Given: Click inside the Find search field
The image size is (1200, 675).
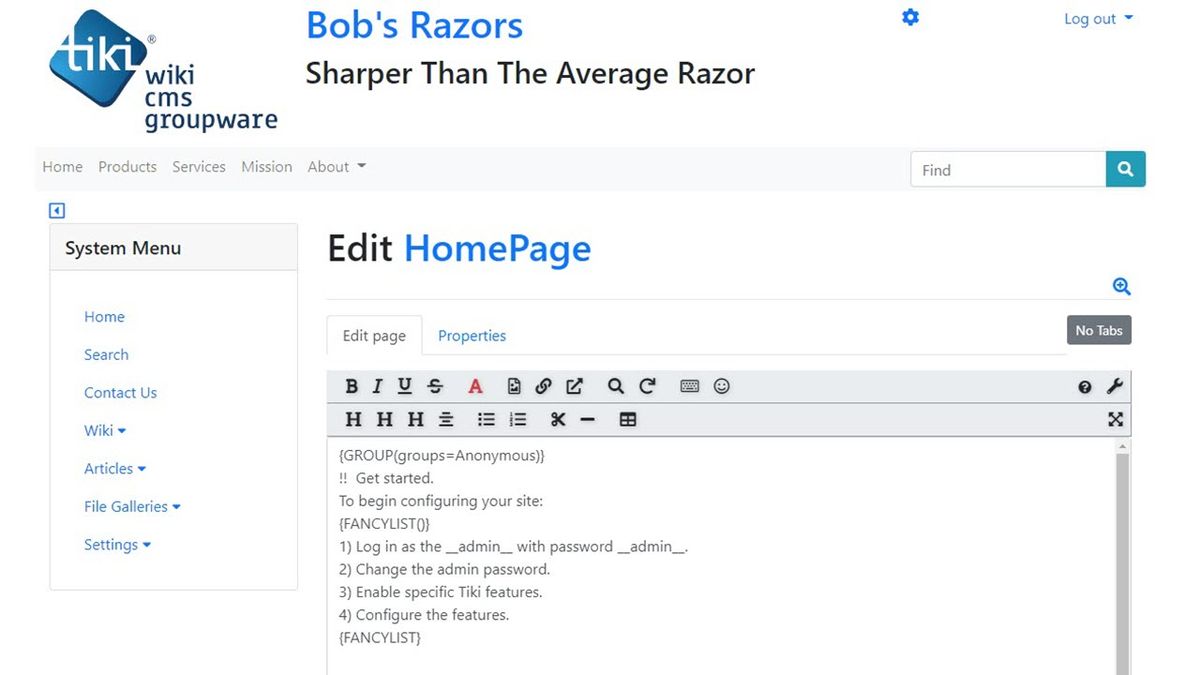Looking at the screenshot, I should [1007, 169].
